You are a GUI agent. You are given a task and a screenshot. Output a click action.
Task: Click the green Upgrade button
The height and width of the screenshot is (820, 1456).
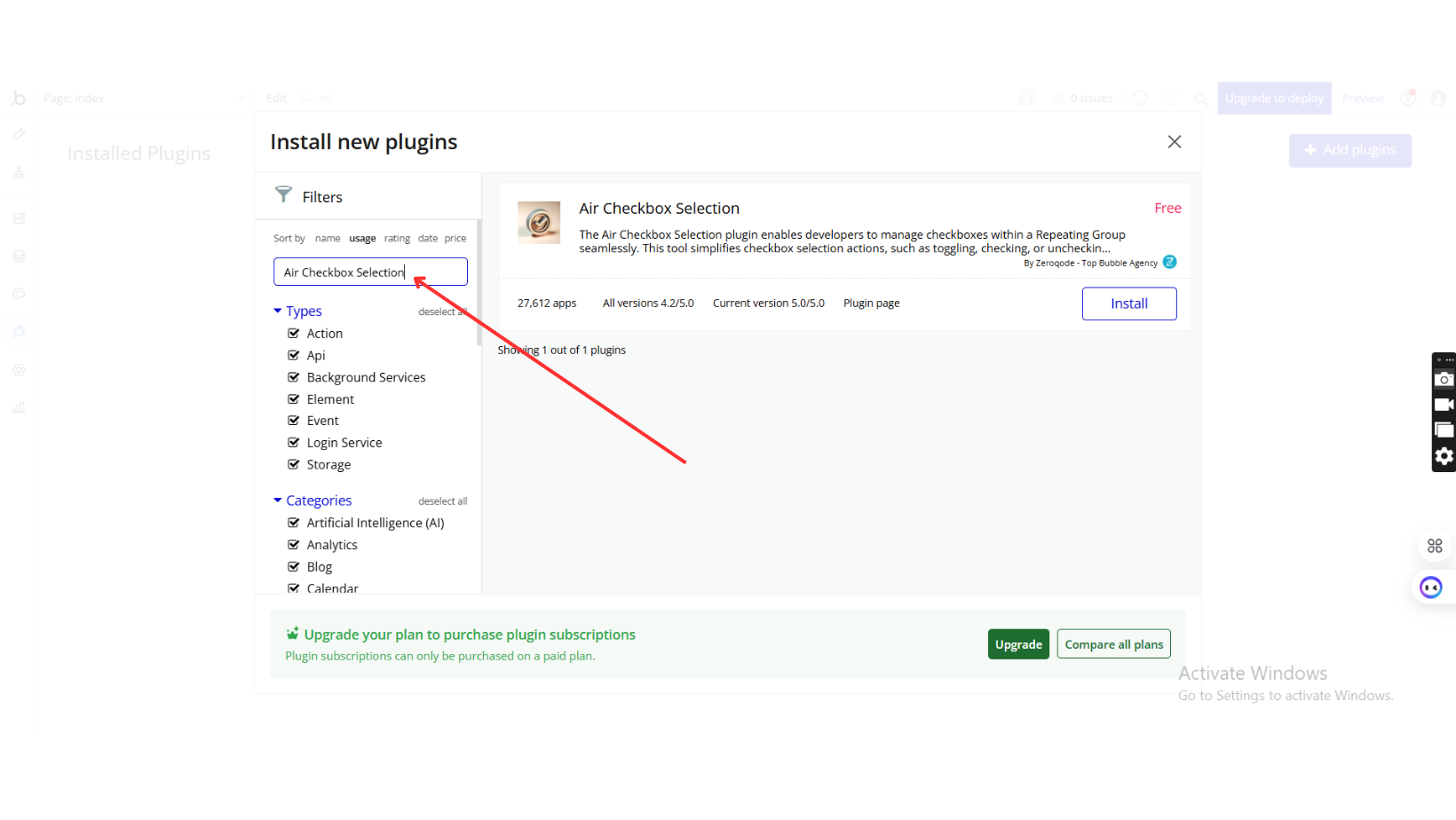[x=1018, y=644]
